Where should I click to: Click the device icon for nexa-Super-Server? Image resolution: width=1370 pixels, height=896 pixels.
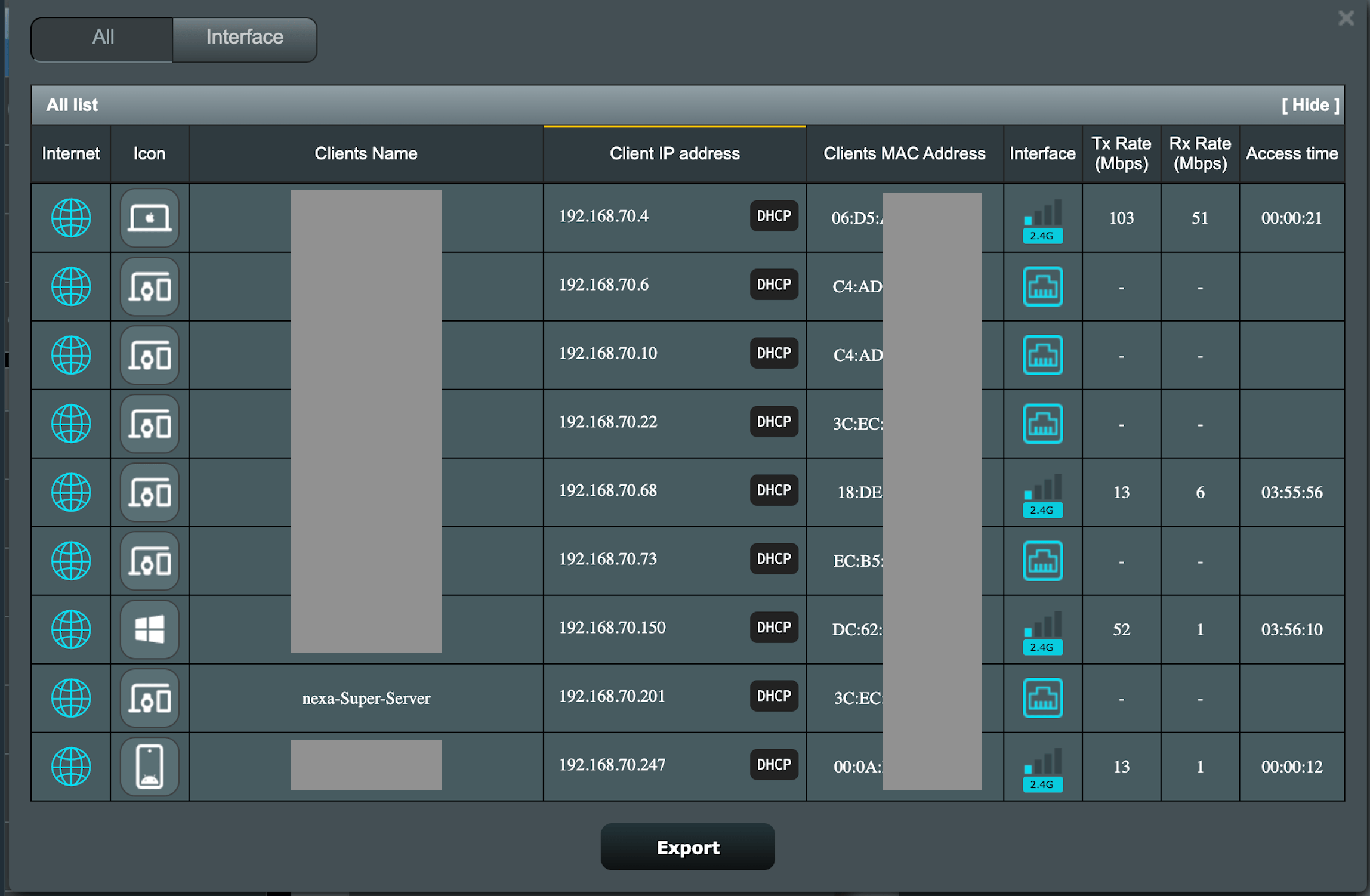[x=149, y=698]
